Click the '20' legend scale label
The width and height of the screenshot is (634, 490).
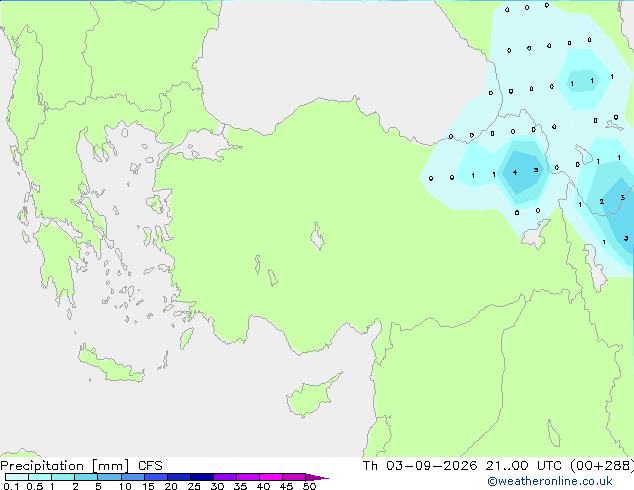(x=171, y=486)
